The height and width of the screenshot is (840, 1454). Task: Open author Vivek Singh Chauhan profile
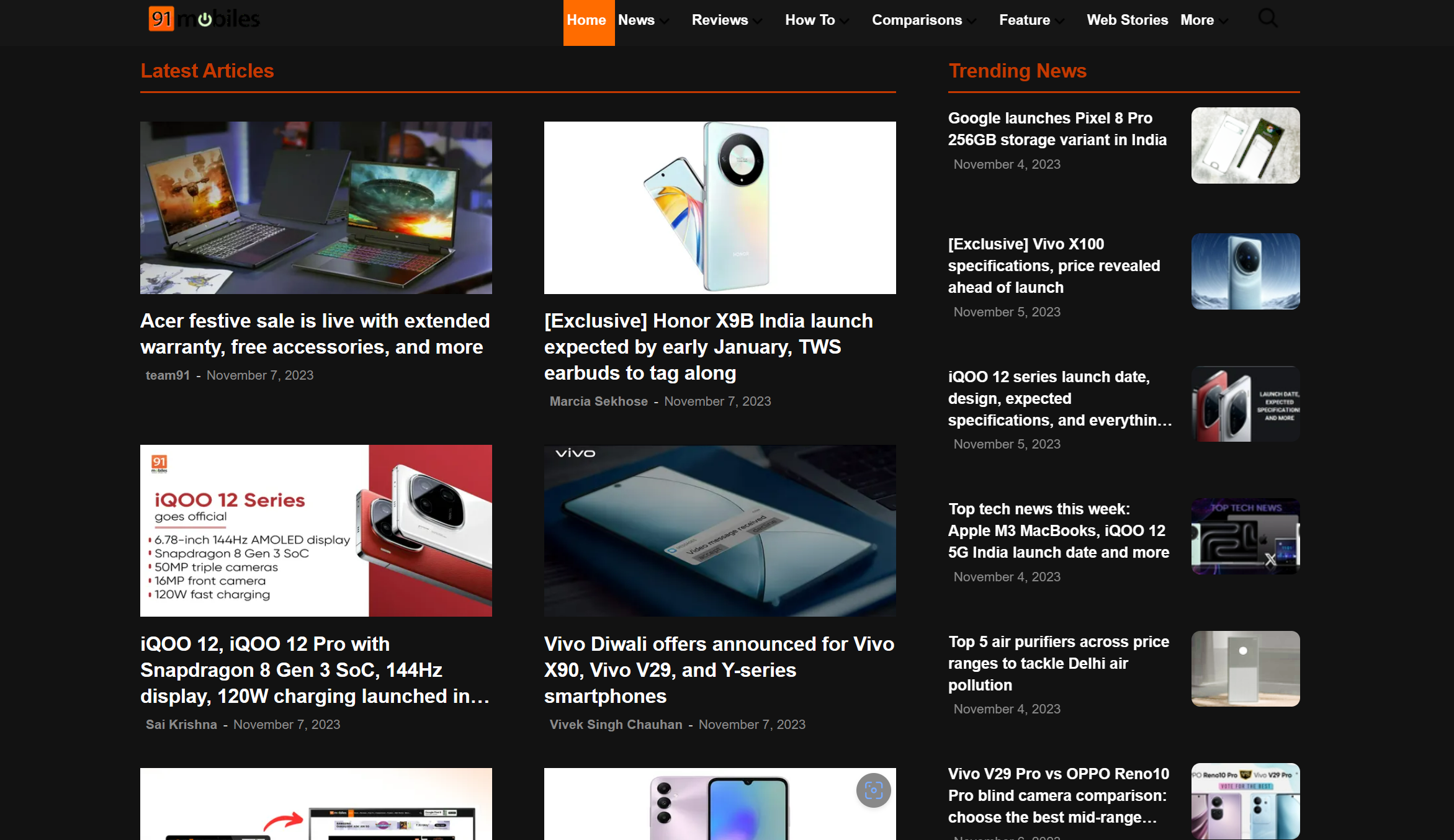(x=616, y=725)
